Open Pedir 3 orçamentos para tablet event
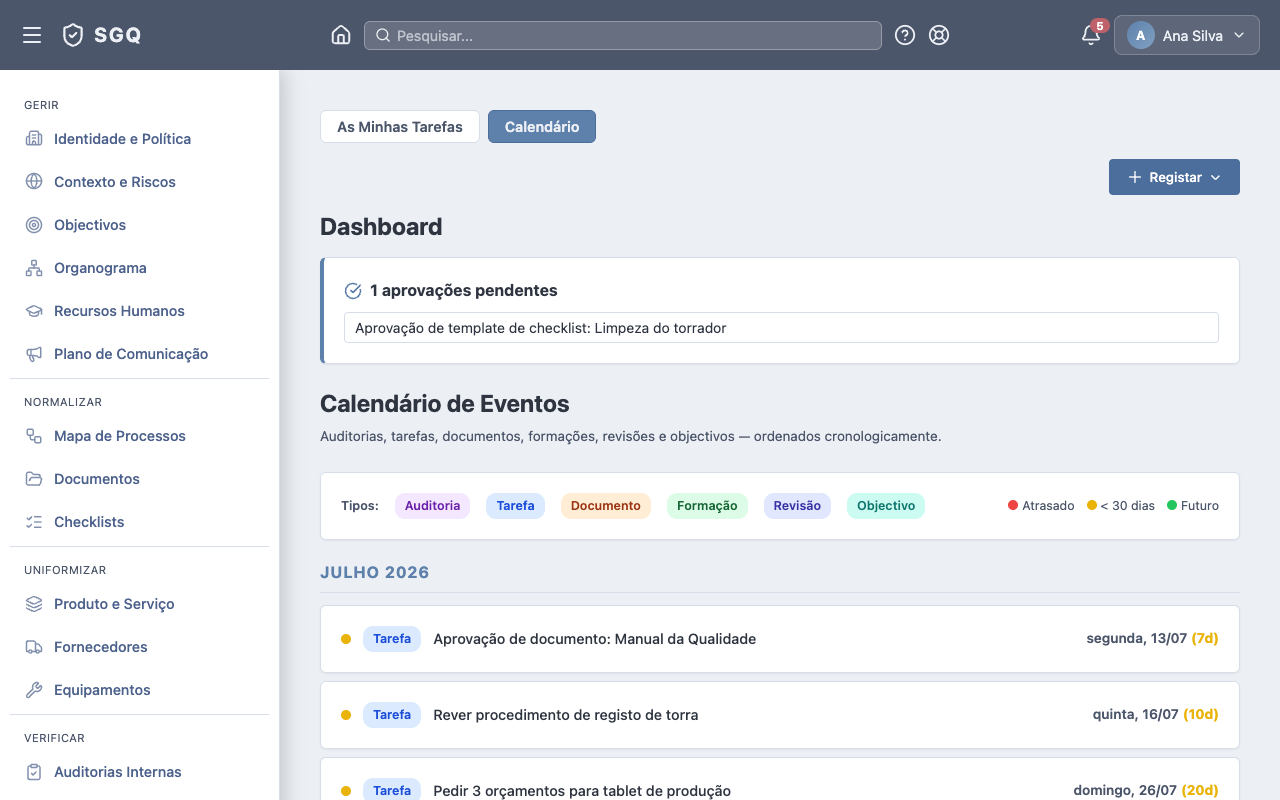 780,780
